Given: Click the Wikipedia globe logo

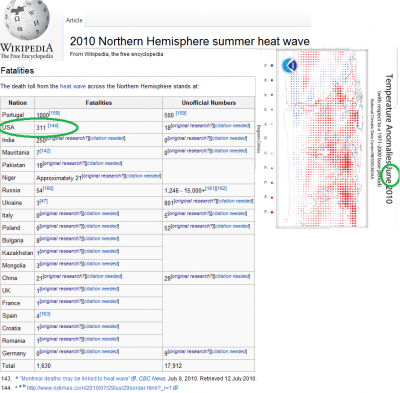Looking at the screenshot, I should [x=27, y=20].
